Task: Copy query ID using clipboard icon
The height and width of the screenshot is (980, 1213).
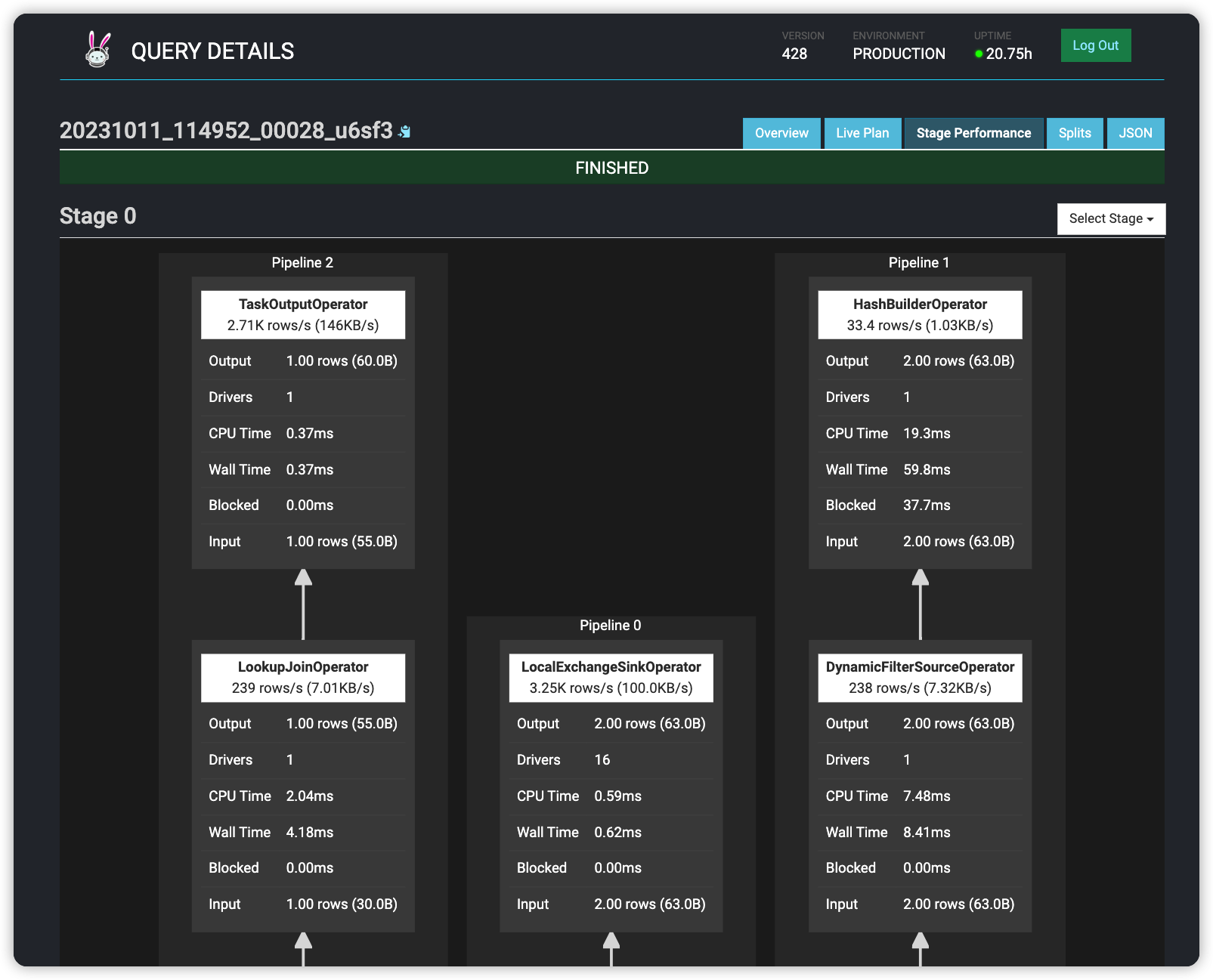Action: coord(405,131)
